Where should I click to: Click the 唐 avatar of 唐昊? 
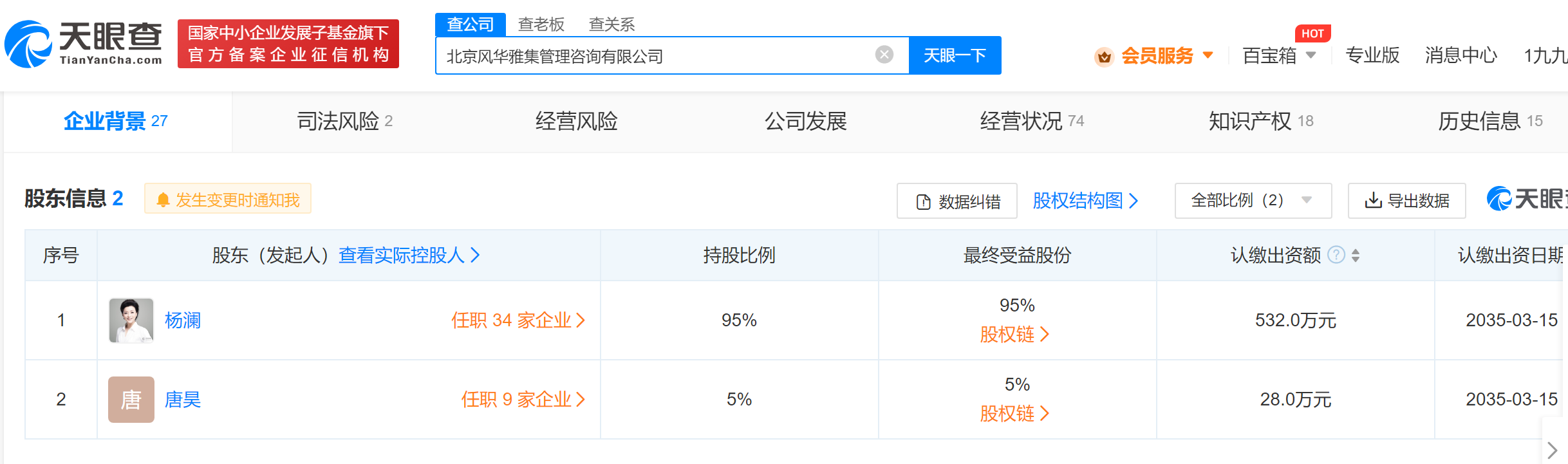click(131, 400)
